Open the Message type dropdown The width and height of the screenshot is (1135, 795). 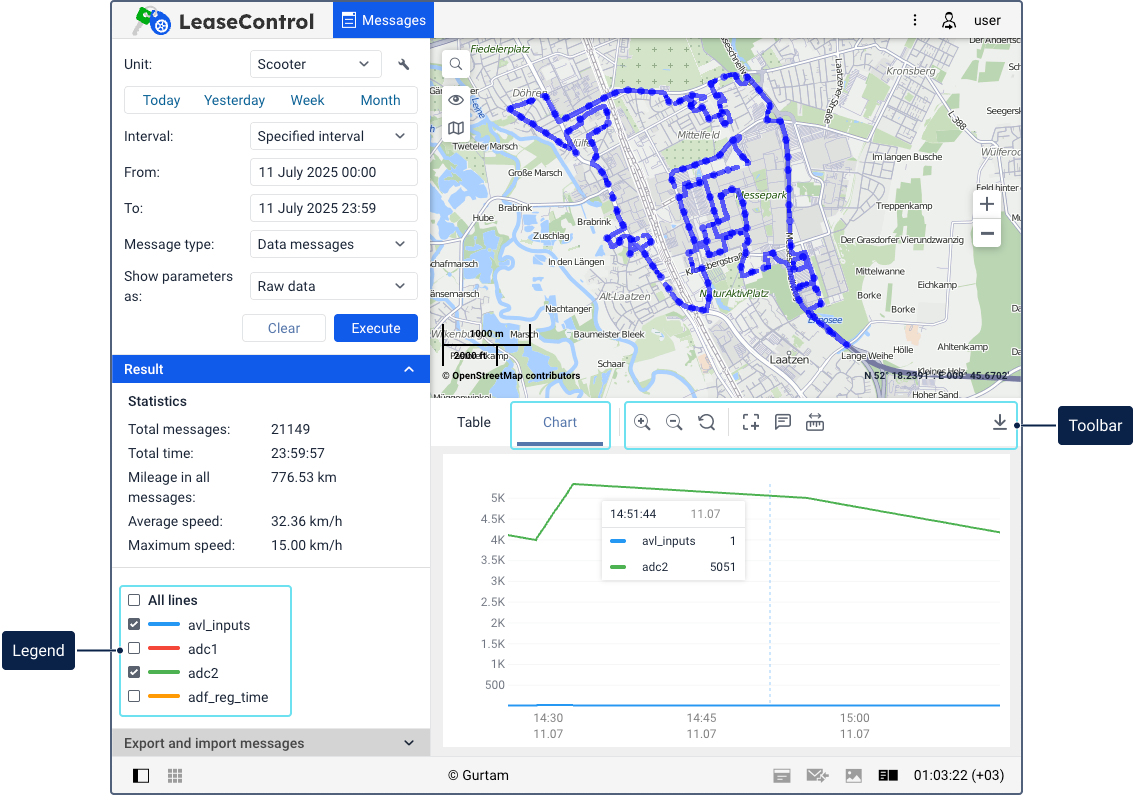333,244
